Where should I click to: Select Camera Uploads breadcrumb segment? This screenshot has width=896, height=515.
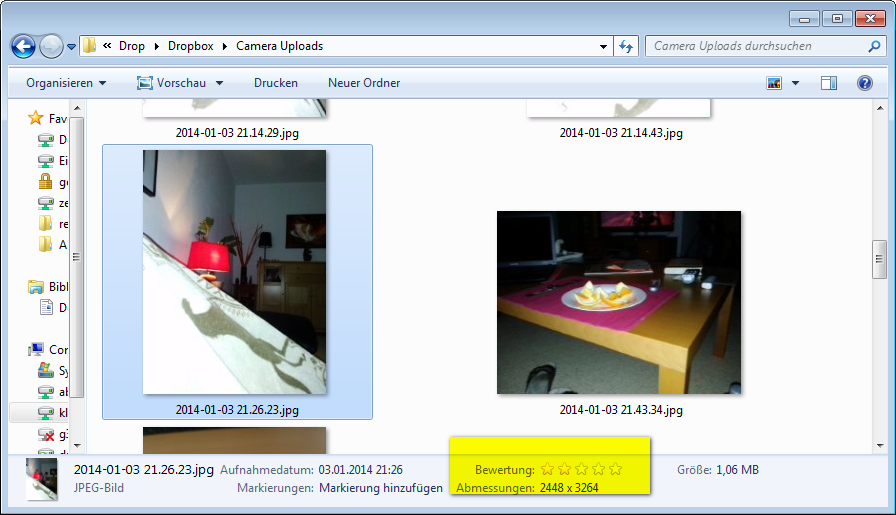coord(279,46)
